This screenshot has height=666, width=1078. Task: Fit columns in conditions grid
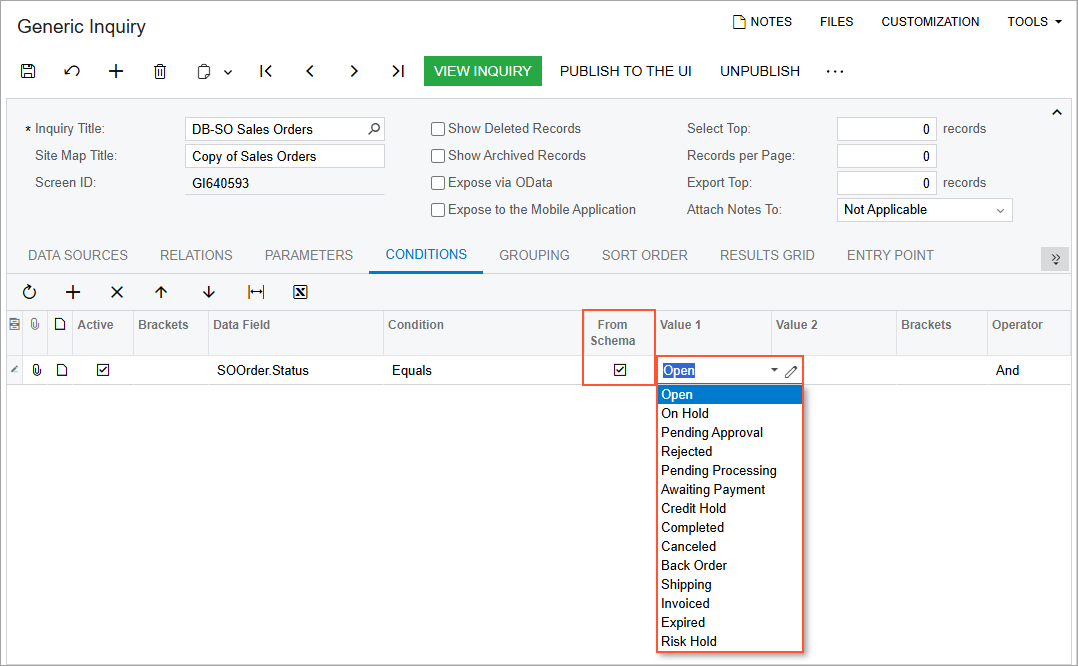point(256,292)
